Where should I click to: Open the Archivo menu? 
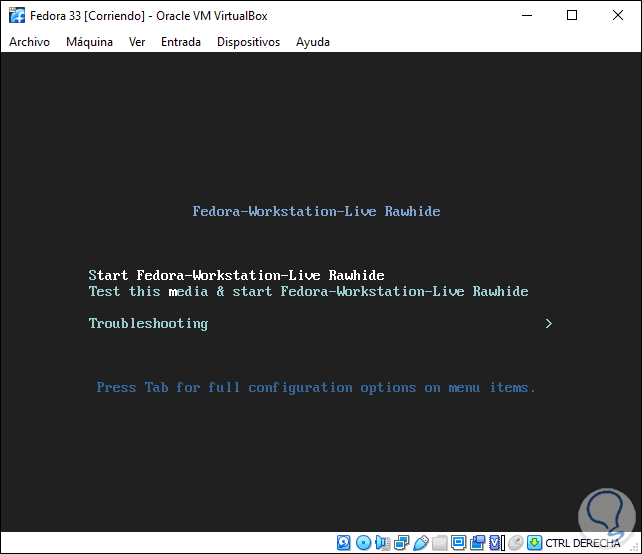[29, 42]
